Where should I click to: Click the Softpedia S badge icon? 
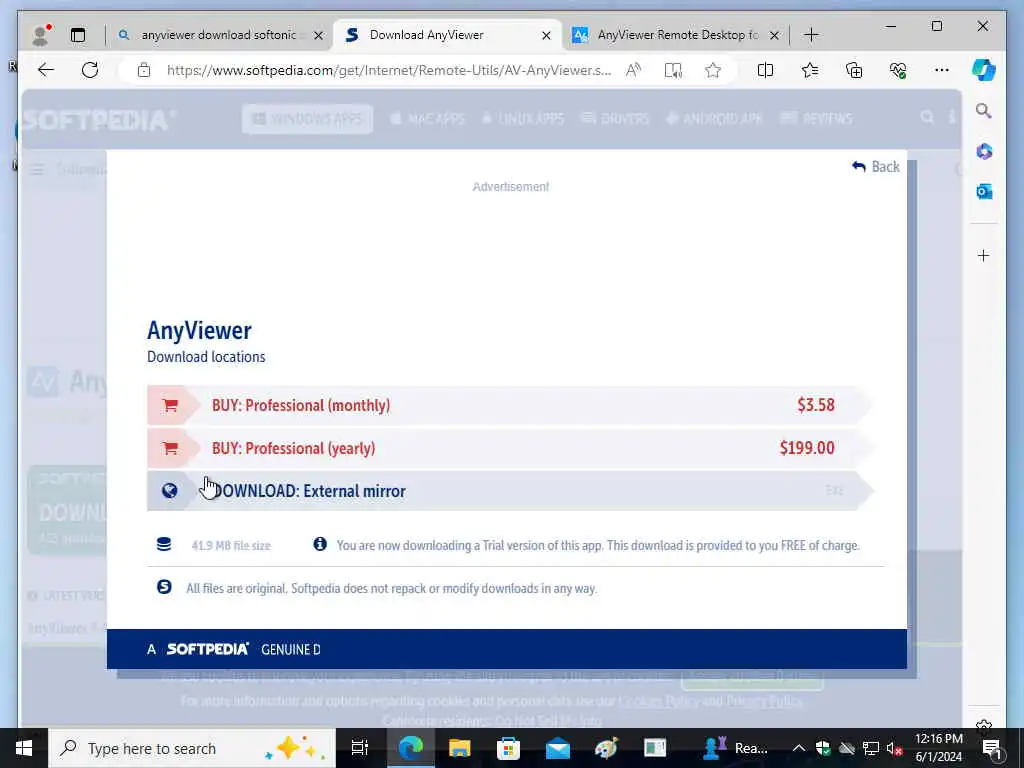[164, 587]
